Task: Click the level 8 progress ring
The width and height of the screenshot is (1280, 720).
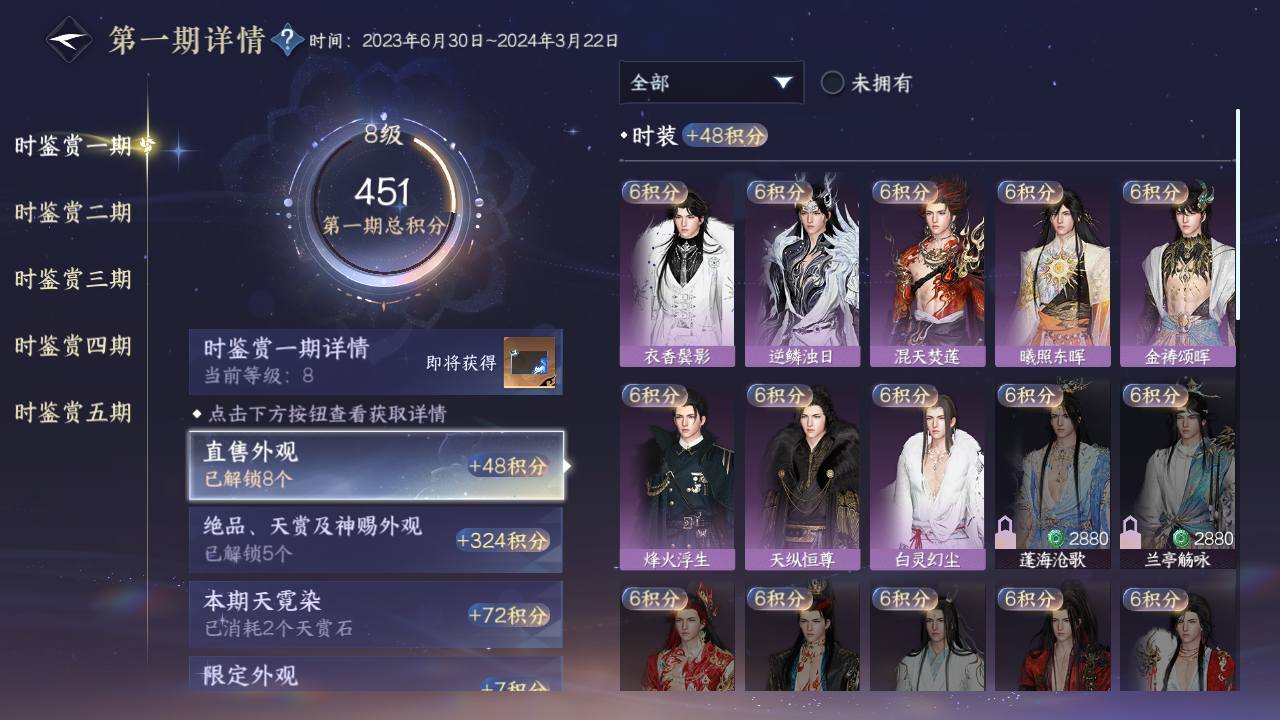Action: pos(385,206)
